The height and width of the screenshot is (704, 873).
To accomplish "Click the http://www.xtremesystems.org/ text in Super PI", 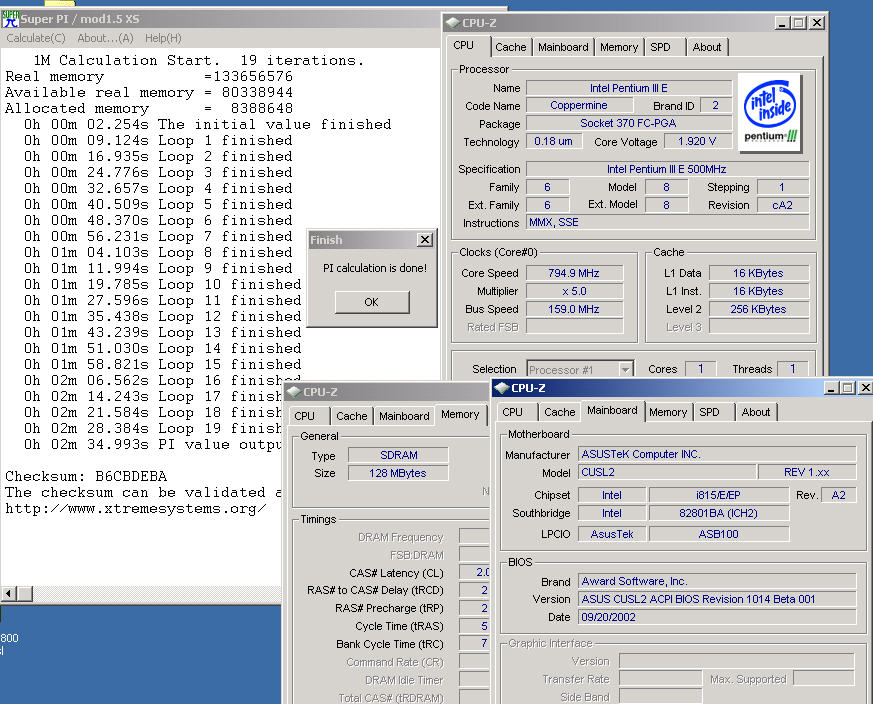I will pos(135,509).
